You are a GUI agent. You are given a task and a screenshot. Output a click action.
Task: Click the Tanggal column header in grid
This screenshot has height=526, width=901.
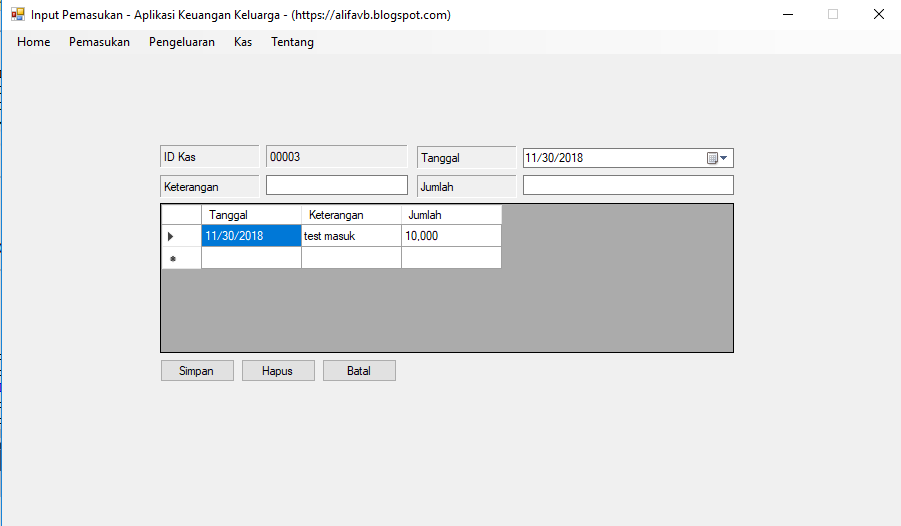pos(251,215)
